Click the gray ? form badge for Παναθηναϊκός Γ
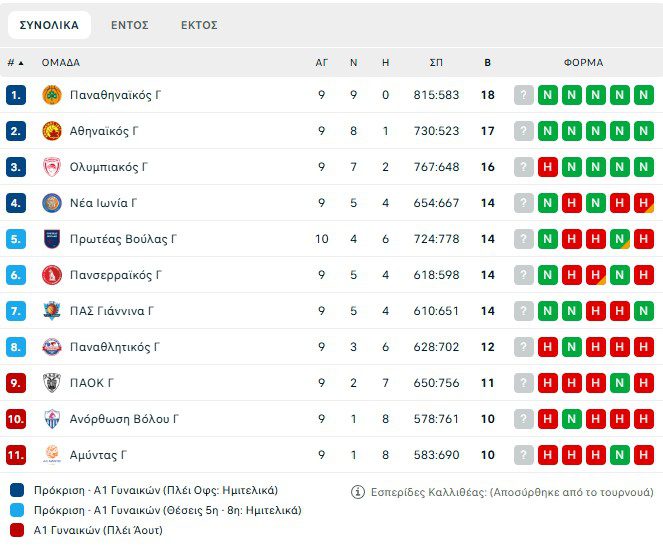The width and height of the screenshot is (663, 545). pyautogui.click(x=524, y=95)
